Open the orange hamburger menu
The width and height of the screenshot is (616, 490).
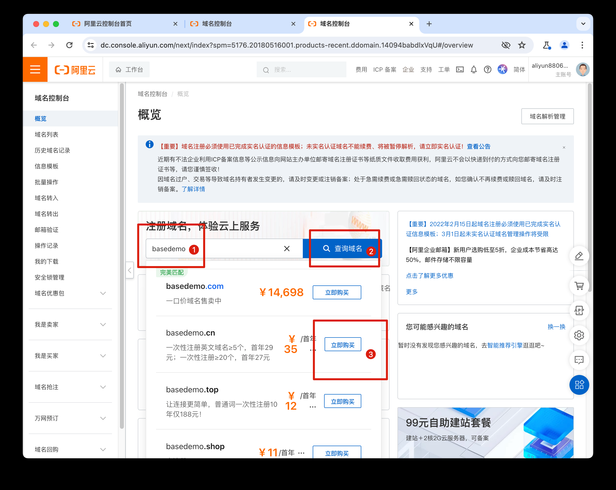(x=35, y=70)
